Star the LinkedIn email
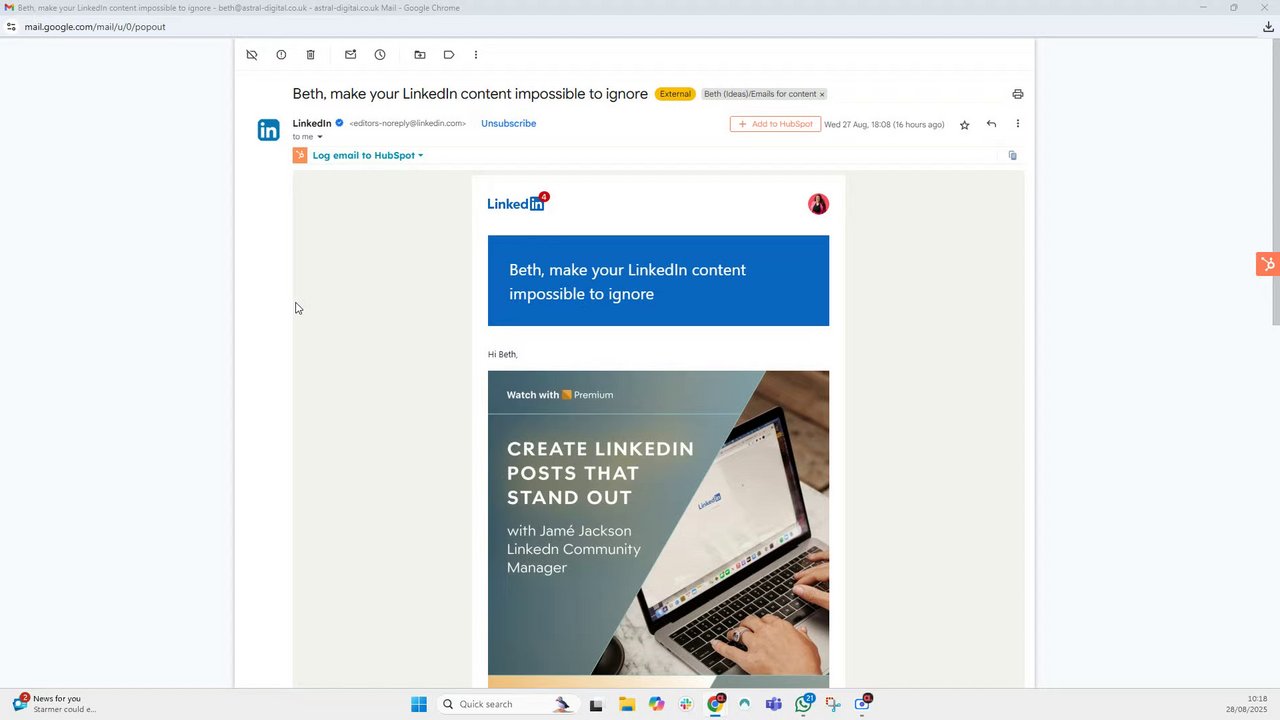 tap(964, 125)
